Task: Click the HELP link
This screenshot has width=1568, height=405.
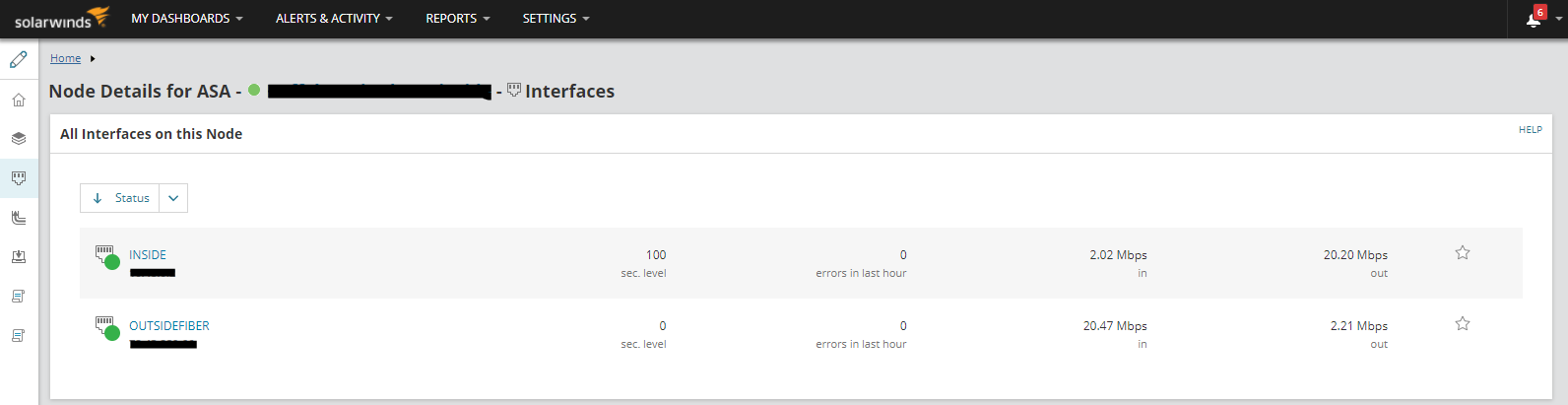Action: 1531,129
